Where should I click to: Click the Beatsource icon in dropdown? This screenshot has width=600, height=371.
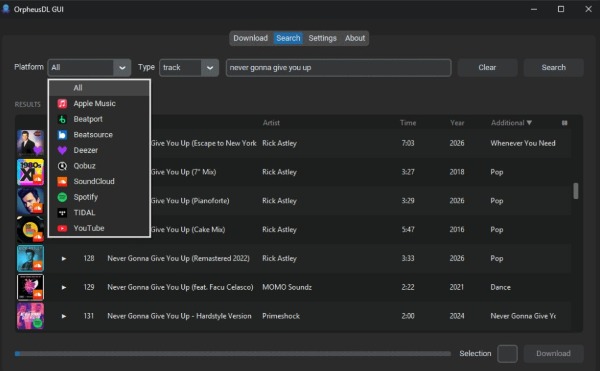[x=62, y=135]
